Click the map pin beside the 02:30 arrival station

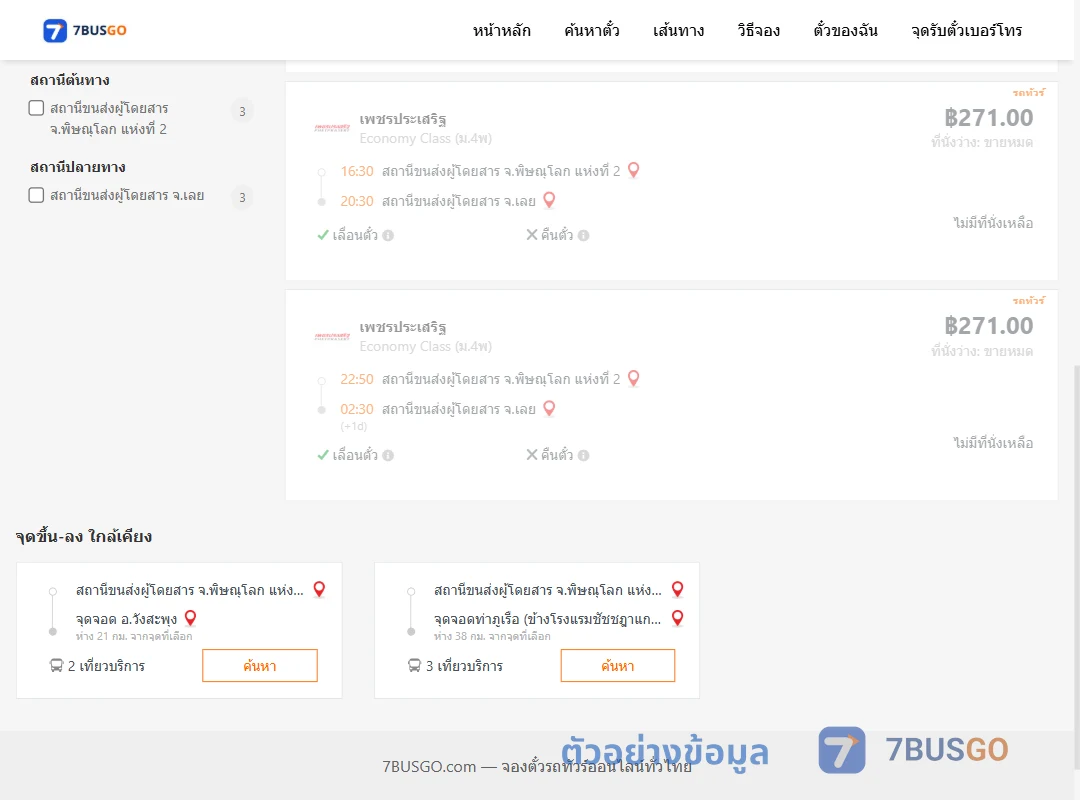[549, 409]
